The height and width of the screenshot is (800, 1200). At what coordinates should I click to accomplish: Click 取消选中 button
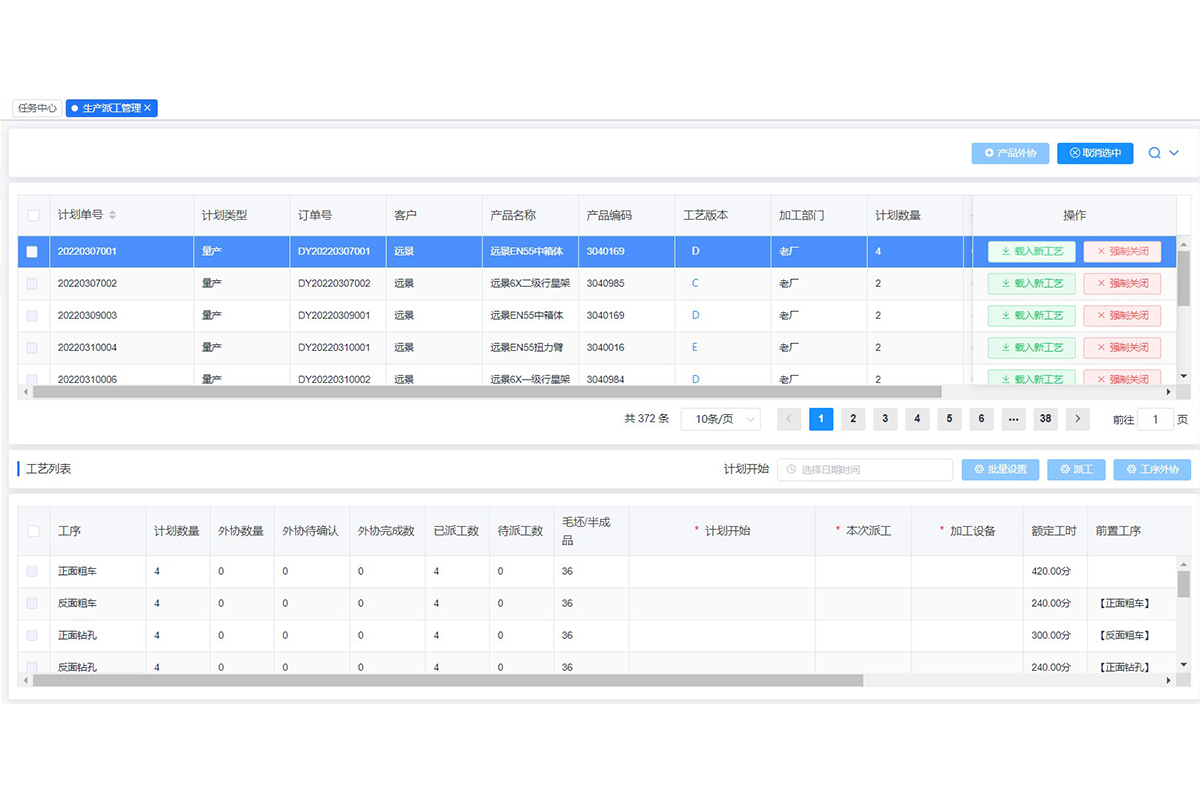[x=1095, y=153]
